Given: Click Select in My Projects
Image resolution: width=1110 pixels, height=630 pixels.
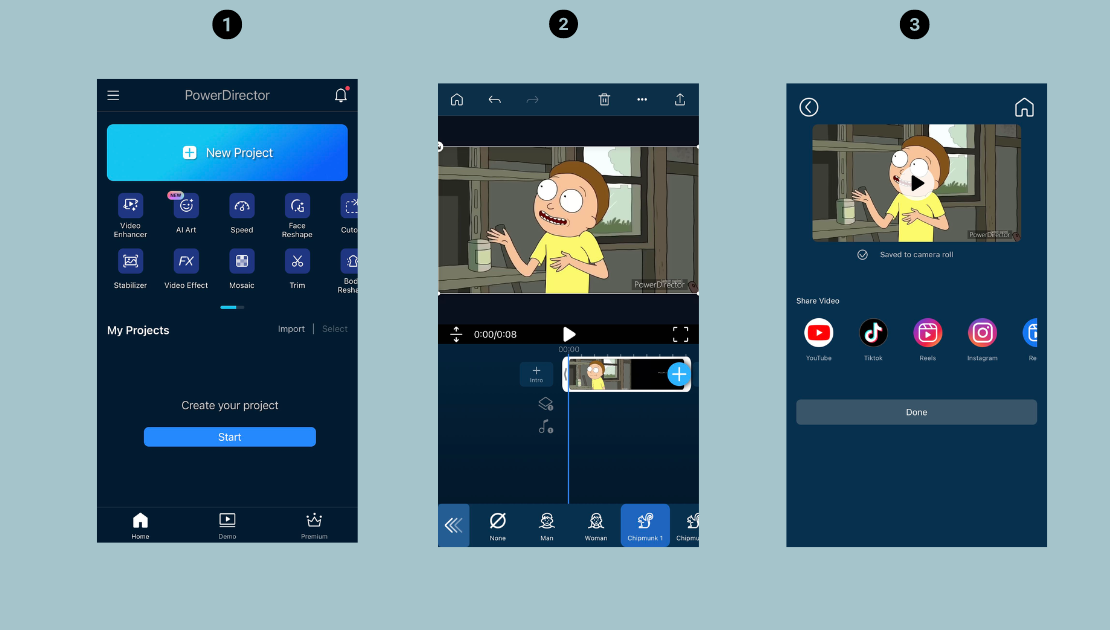Looking at the screenshot, I should click(335, 329).
